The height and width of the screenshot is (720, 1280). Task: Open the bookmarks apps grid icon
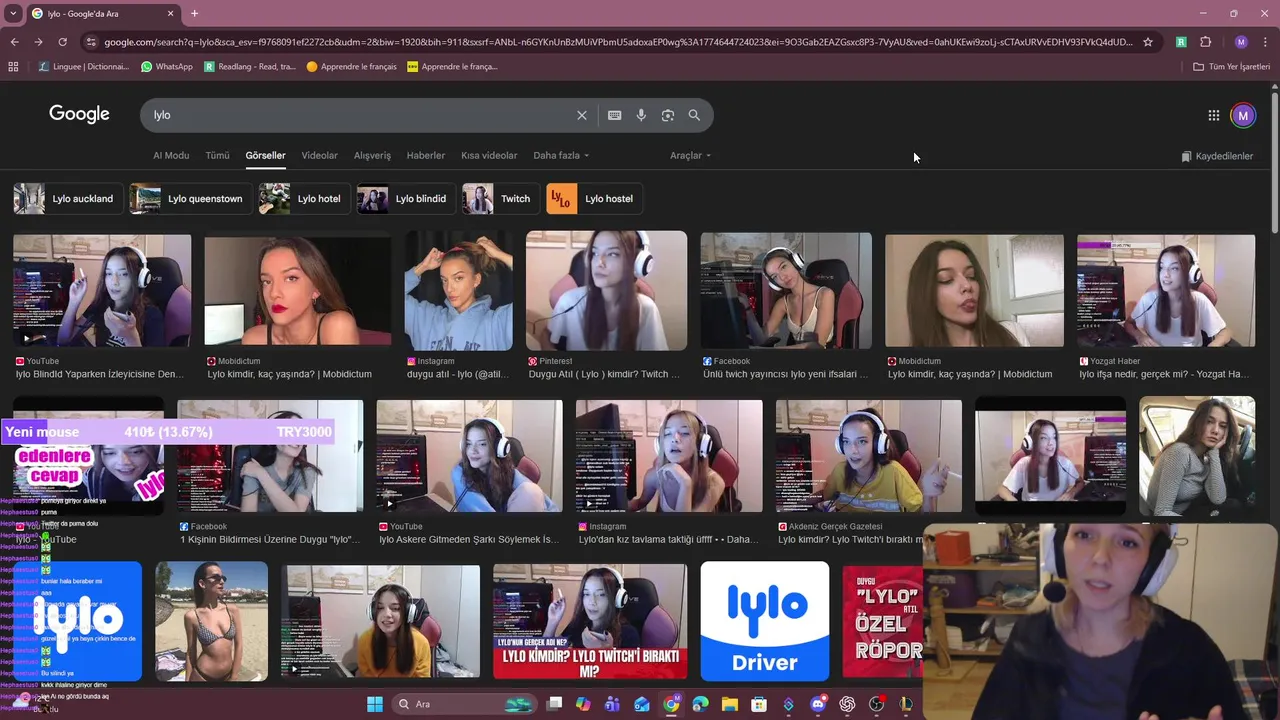13,67
